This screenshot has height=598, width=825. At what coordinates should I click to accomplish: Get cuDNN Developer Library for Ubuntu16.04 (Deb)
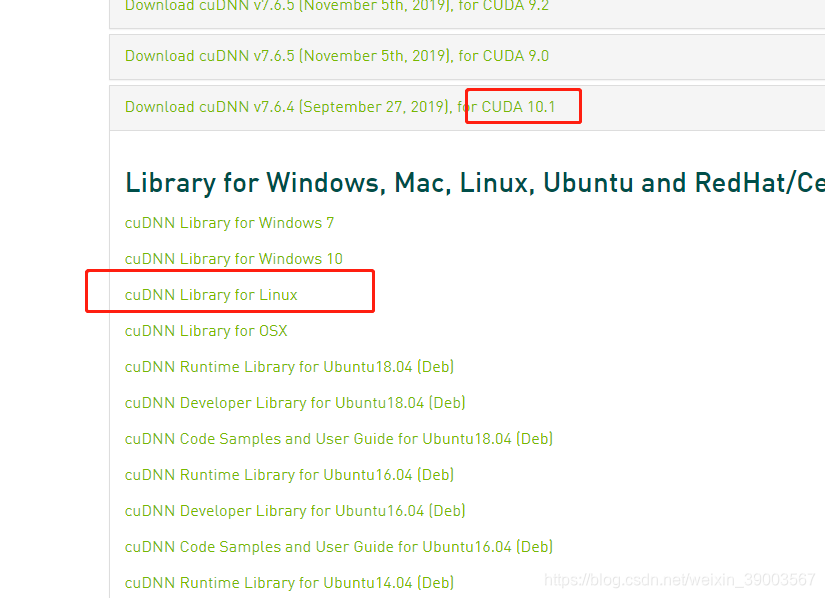click(295, 511)
